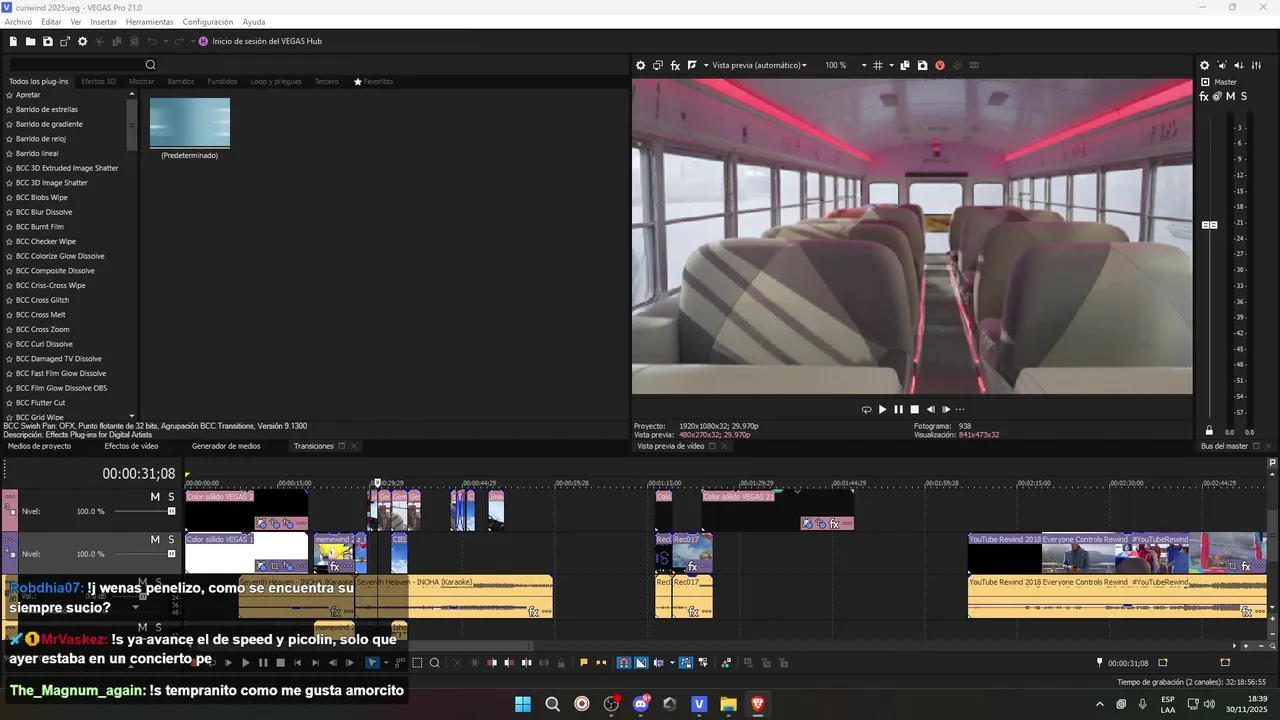Viewport: 1280px width, 720px height.
Task: Click the red V icon in preview toolbar
Action: 940,66
